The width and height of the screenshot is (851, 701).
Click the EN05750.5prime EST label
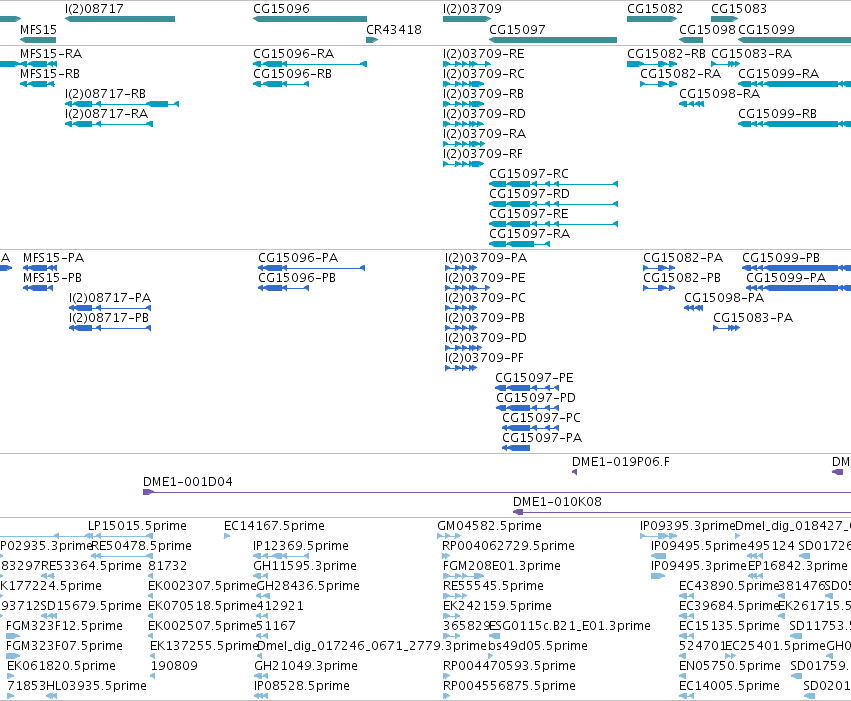point(730,666)
